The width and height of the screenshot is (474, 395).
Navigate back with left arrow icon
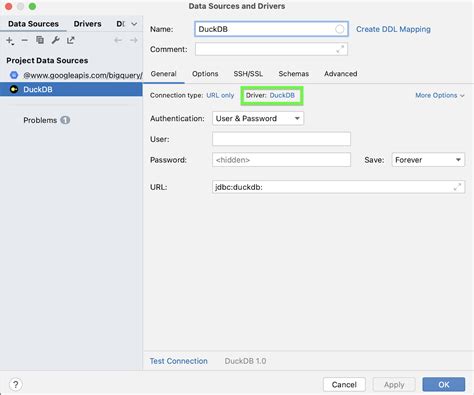coord(118,40)
